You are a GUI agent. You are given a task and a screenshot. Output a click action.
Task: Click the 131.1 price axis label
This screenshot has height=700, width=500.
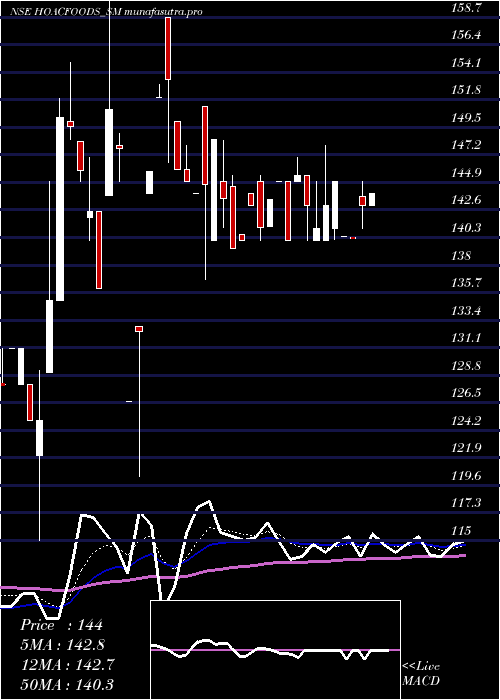466,338
